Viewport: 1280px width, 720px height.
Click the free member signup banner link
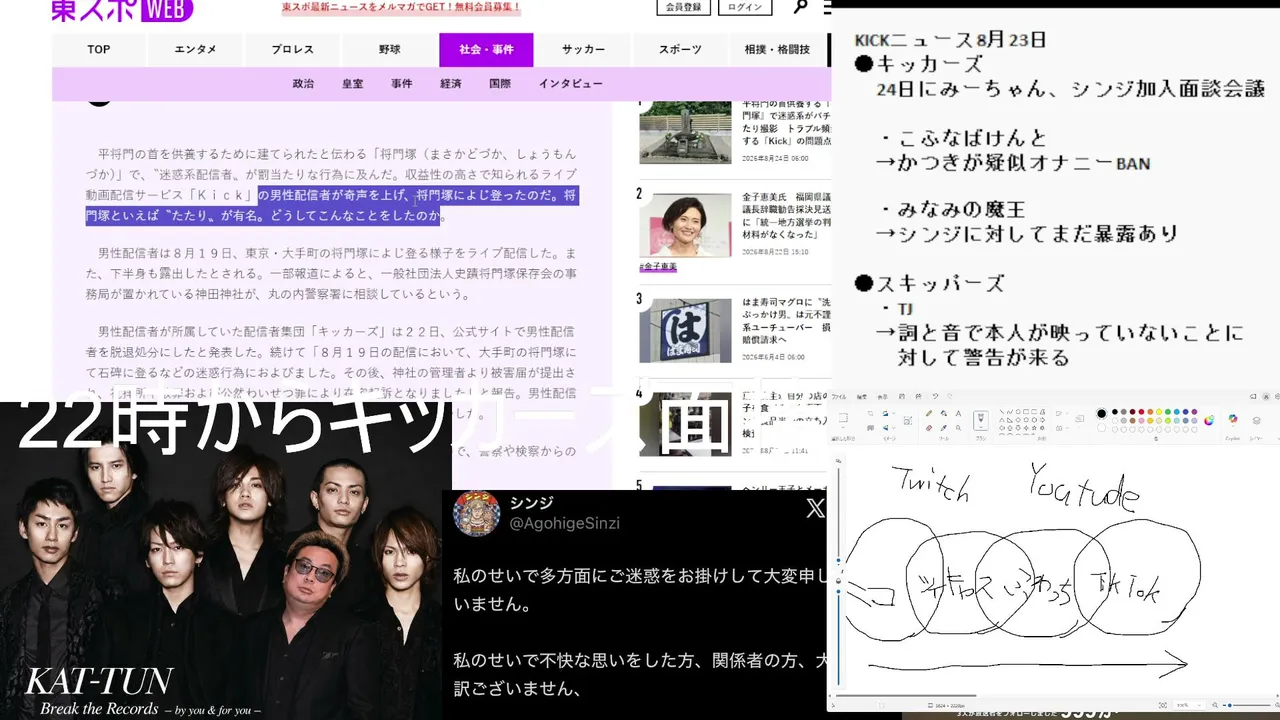pos(401,7)
